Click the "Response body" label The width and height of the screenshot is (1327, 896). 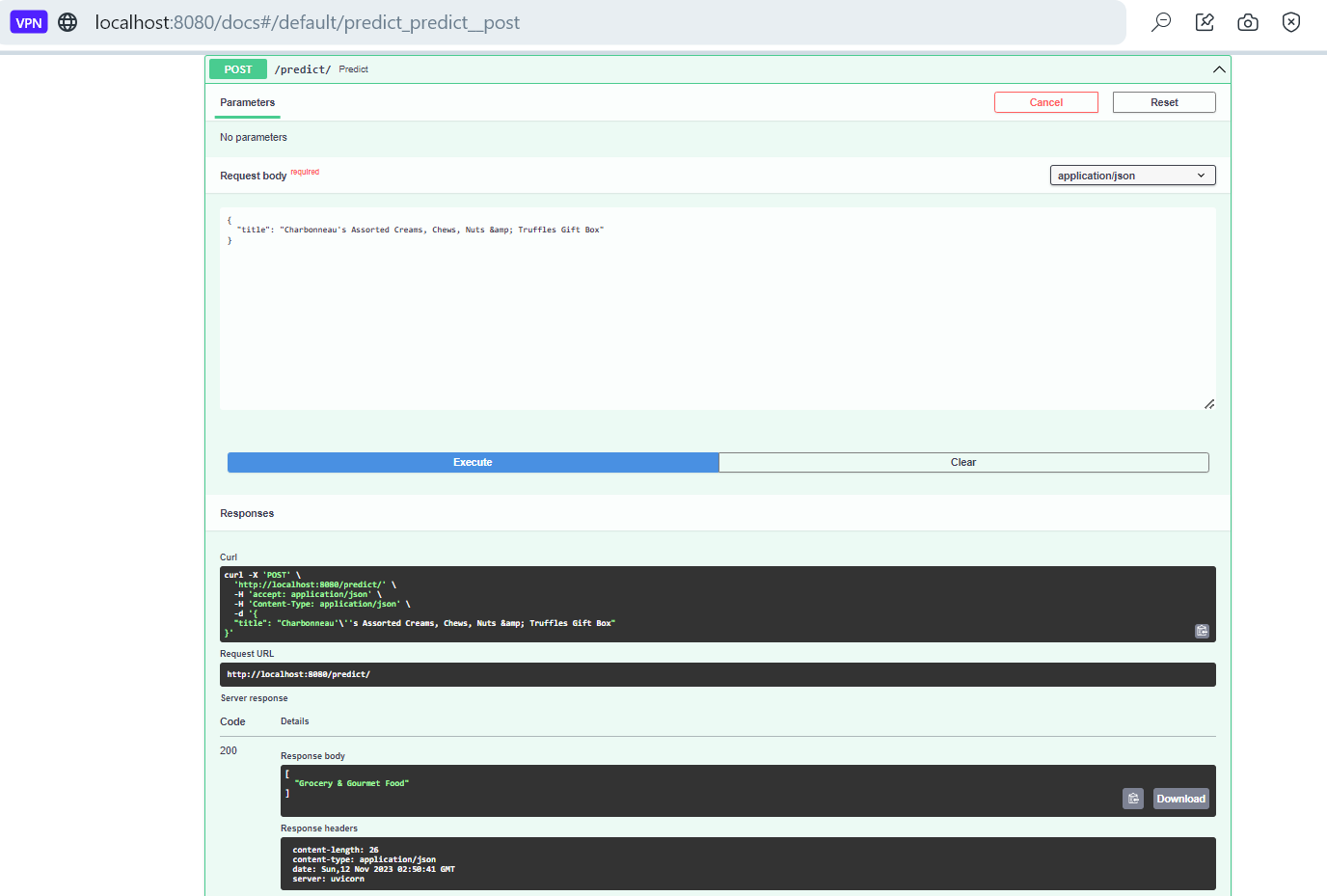point(312,756)
